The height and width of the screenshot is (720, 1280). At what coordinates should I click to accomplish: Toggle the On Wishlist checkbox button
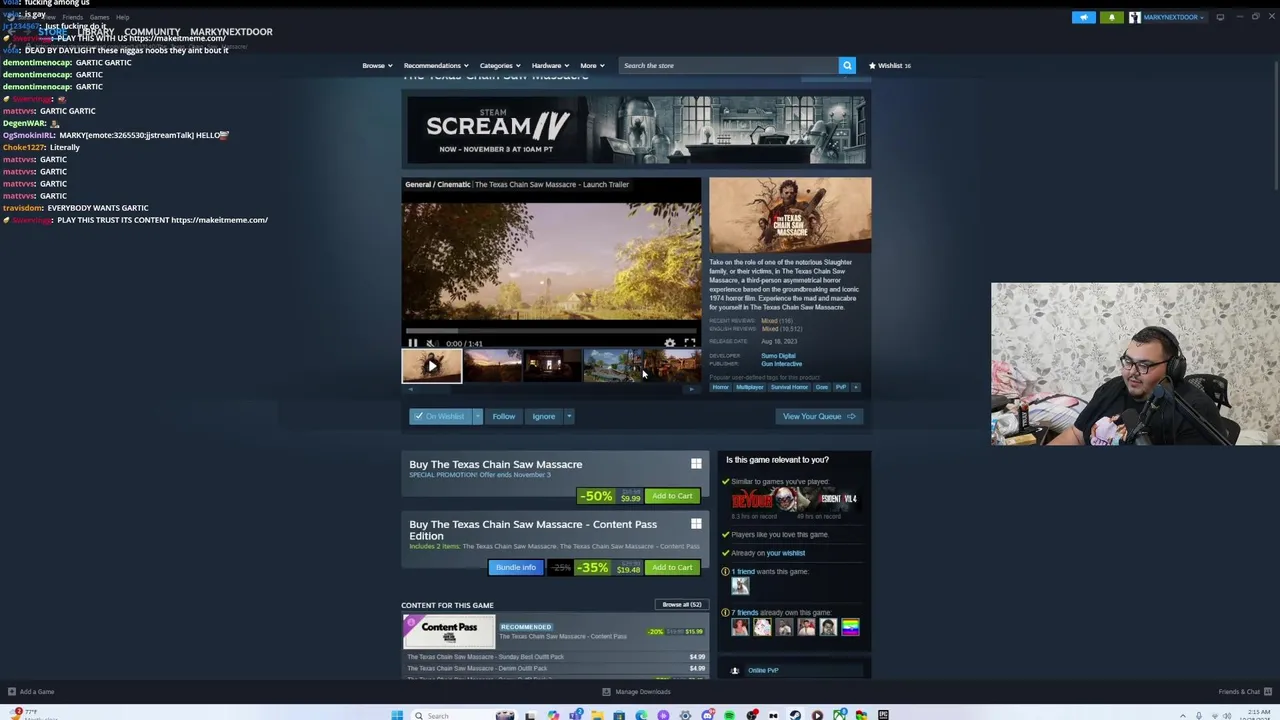coord(440,416)
